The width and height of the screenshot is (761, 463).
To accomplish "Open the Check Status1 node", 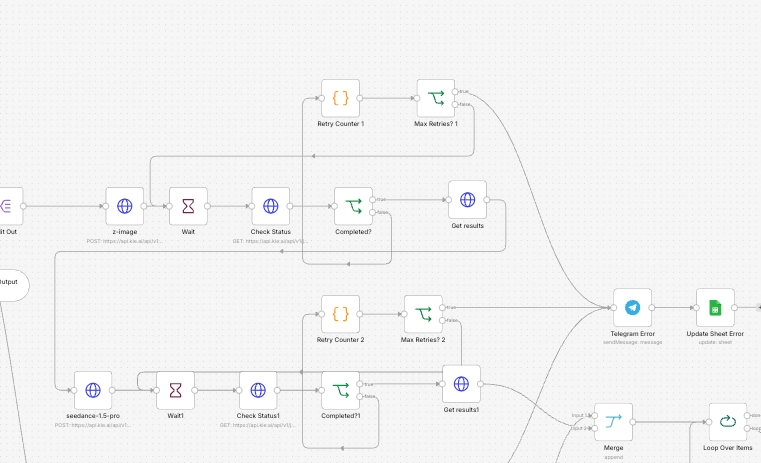I will coord(258,390).
